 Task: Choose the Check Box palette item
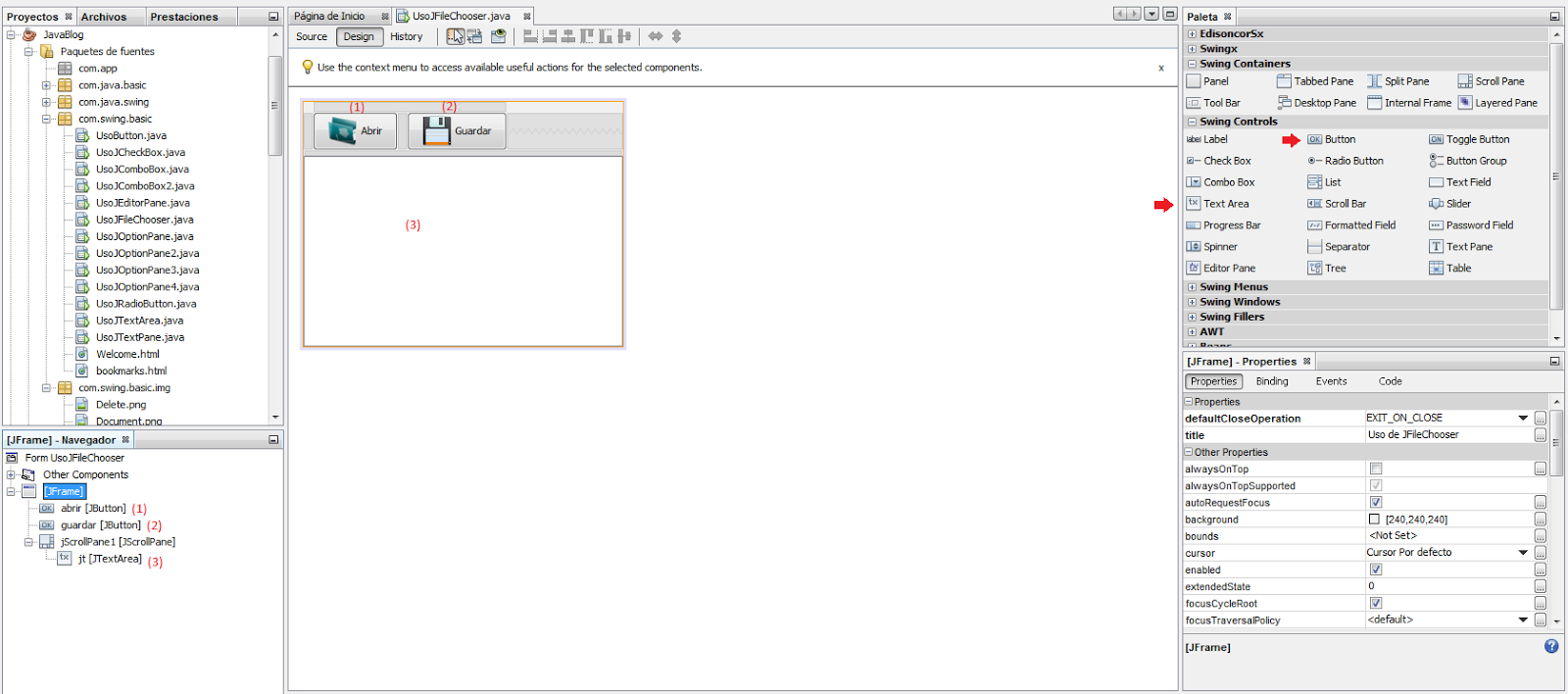tap(1218, 161)
